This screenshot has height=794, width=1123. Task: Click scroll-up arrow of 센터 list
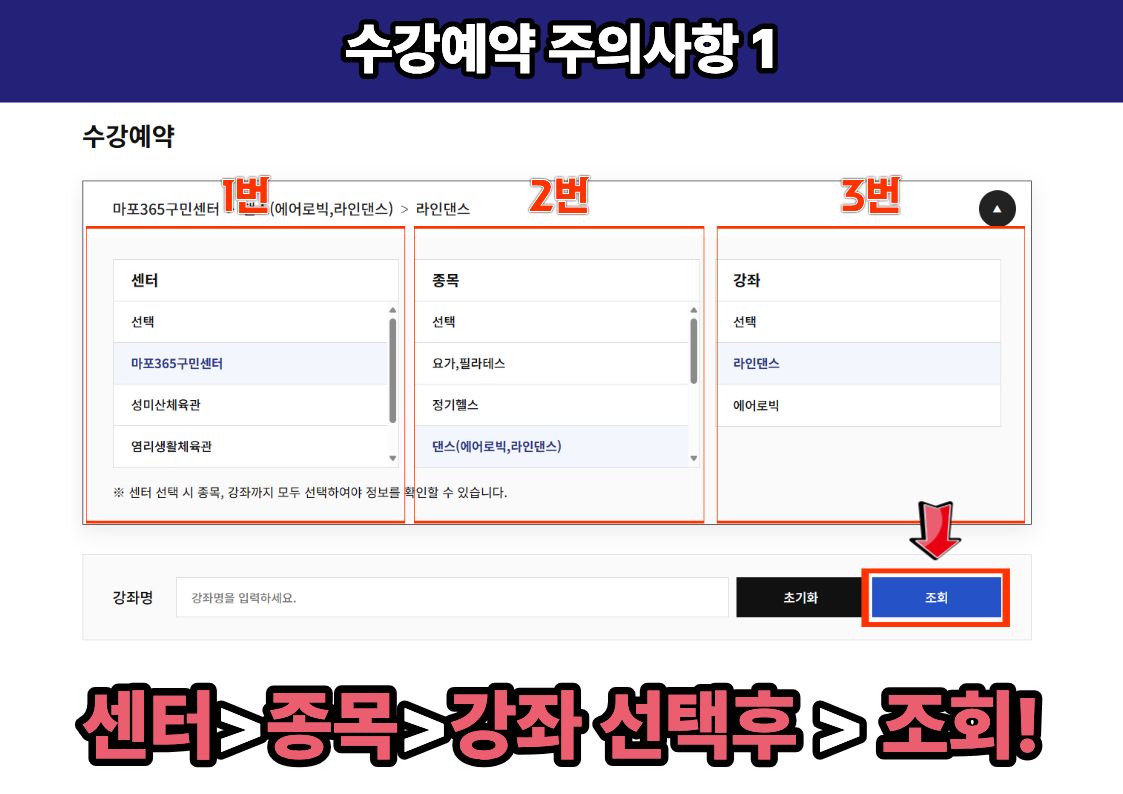393,311
